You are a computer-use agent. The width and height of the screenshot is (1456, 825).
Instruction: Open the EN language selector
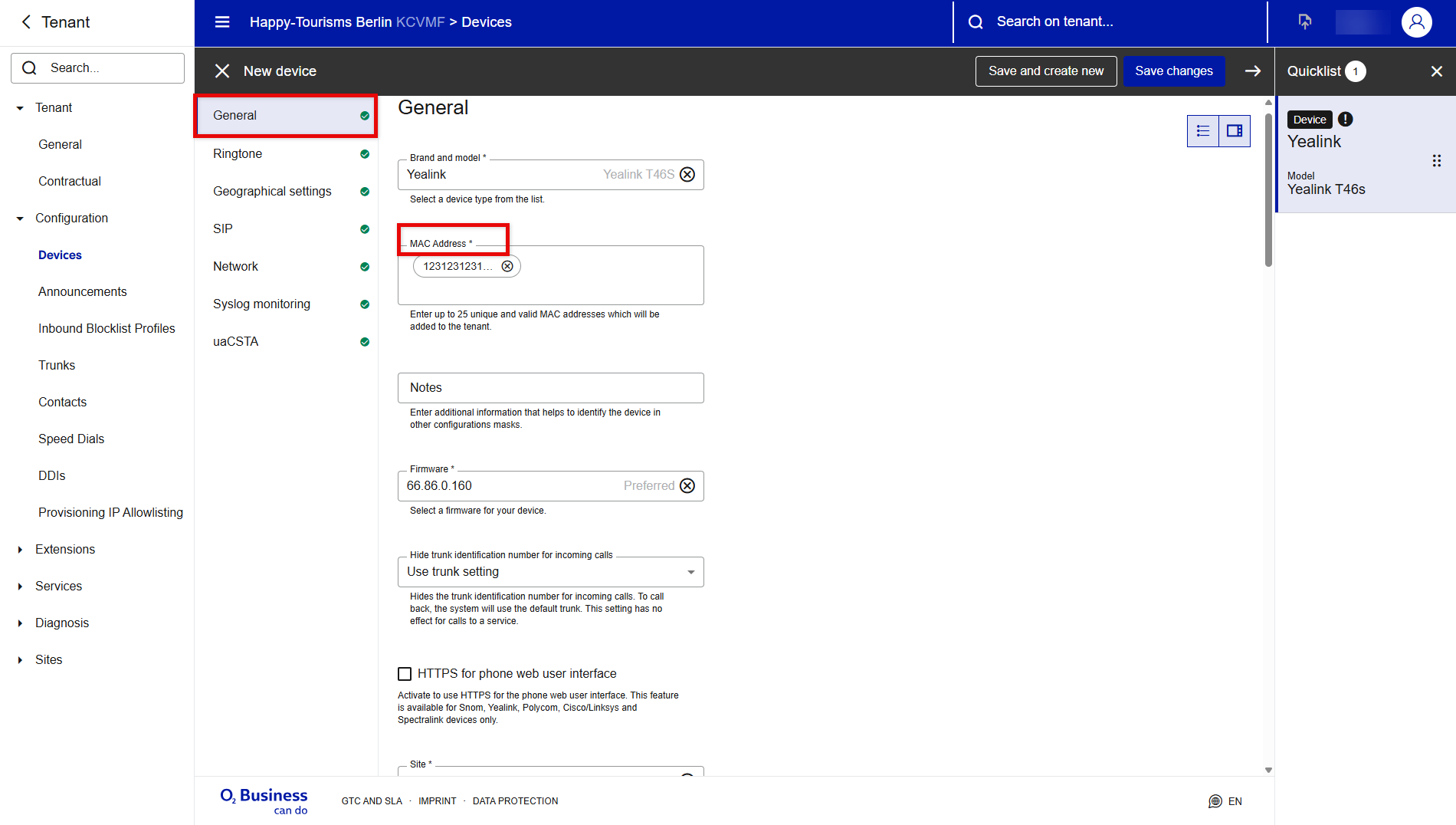coord(1225,801)
